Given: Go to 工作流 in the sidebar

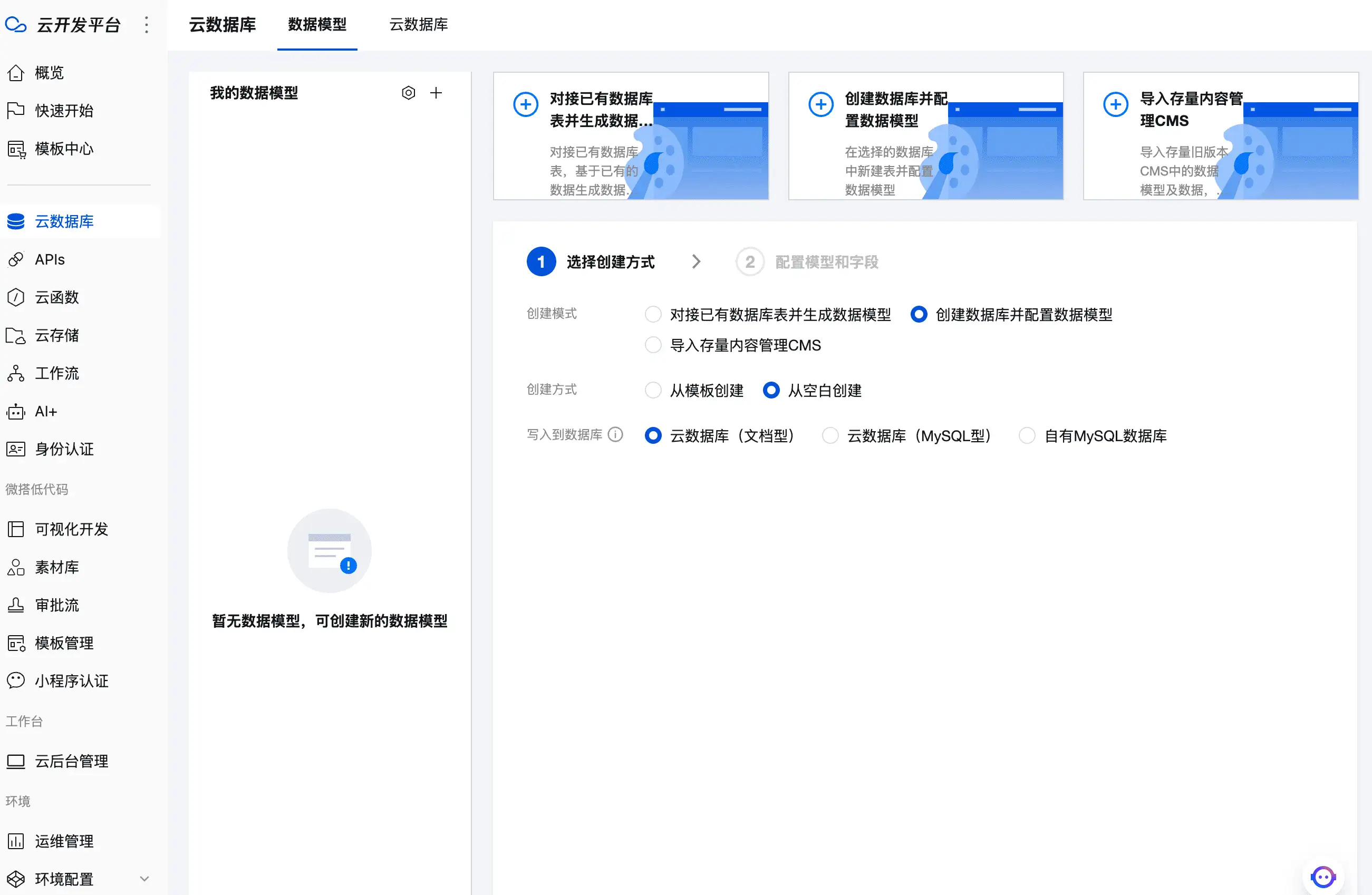Looking at the screenshot, I should (x=56, y=374).
